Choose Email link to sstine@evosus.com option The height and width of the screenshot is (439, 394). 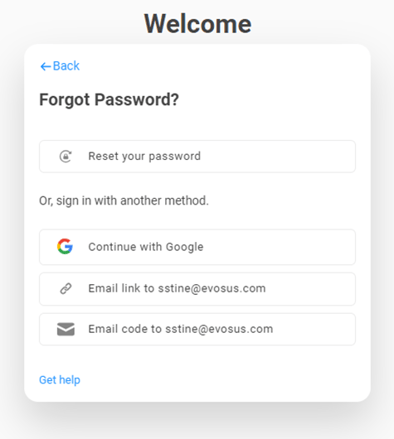[x=197, y=289]
